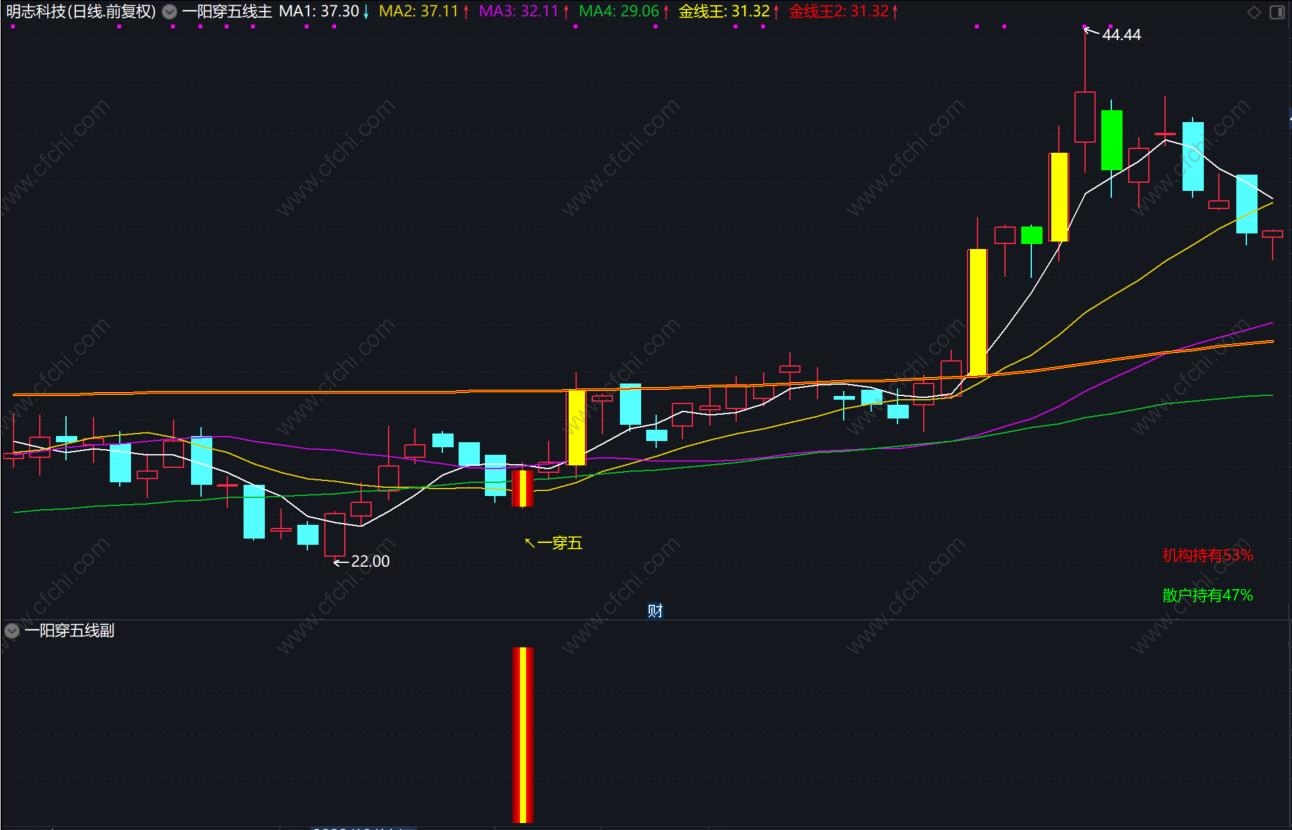The height and width of the screenshot is (830, 1292).
Task: Click the green MA4: 29.06 label
Action: [618, 12]
